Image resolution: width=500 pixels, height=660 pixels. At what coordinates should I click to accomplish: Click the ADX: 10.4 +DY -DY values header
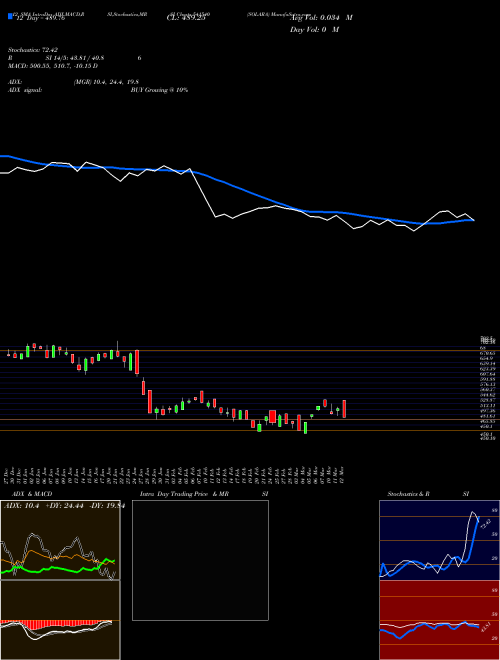point(64,506)
